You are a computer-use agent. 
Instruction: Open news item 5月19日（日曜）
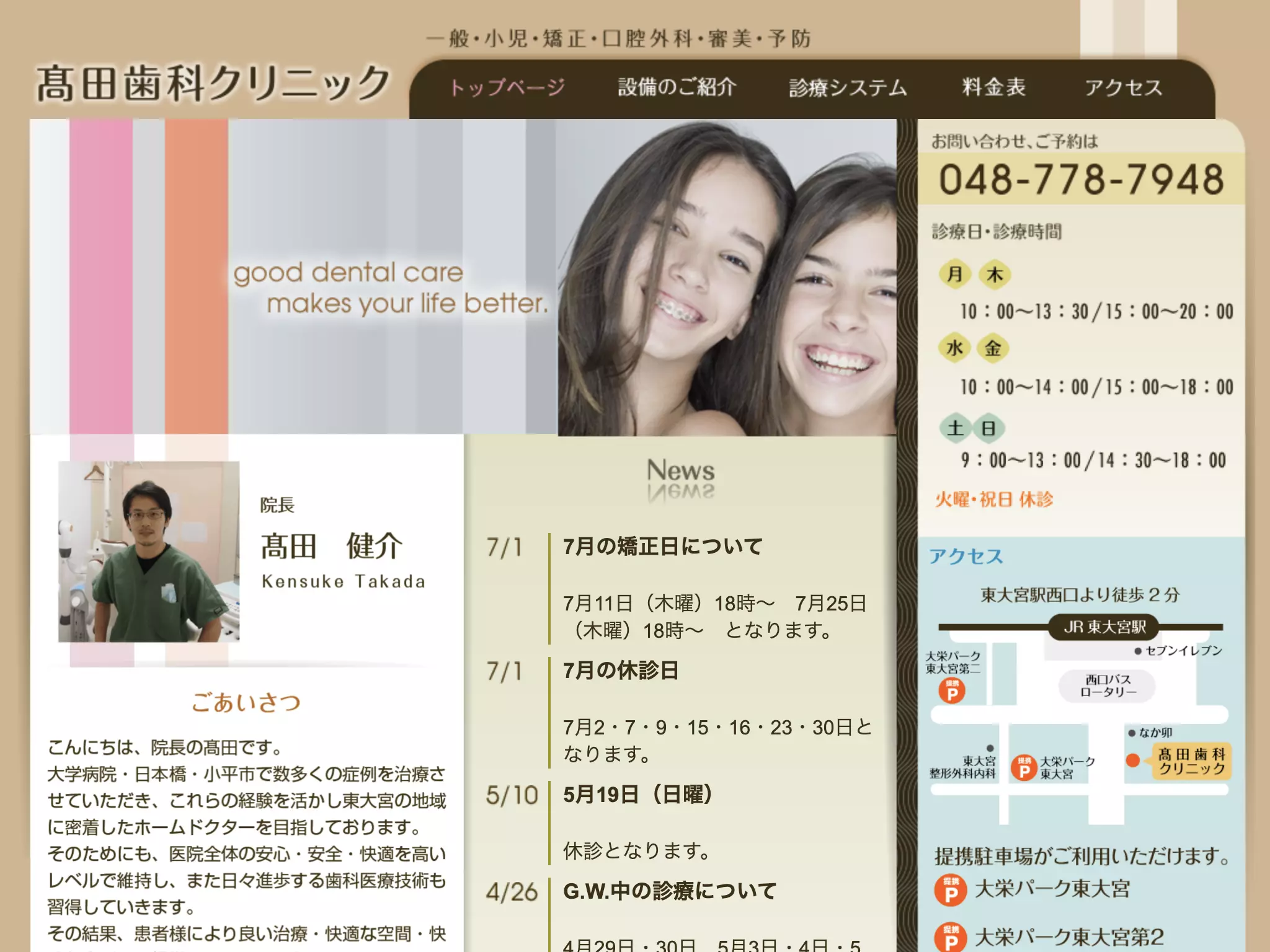coord(637,795)
